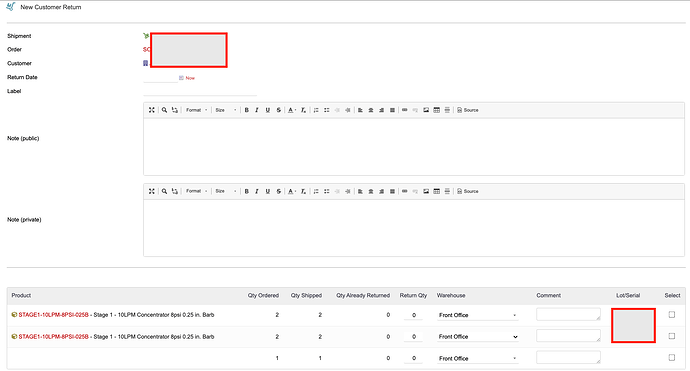Toggle underline in public note editor
This screenshot has height=371, width=690.
tap(268, 110)
